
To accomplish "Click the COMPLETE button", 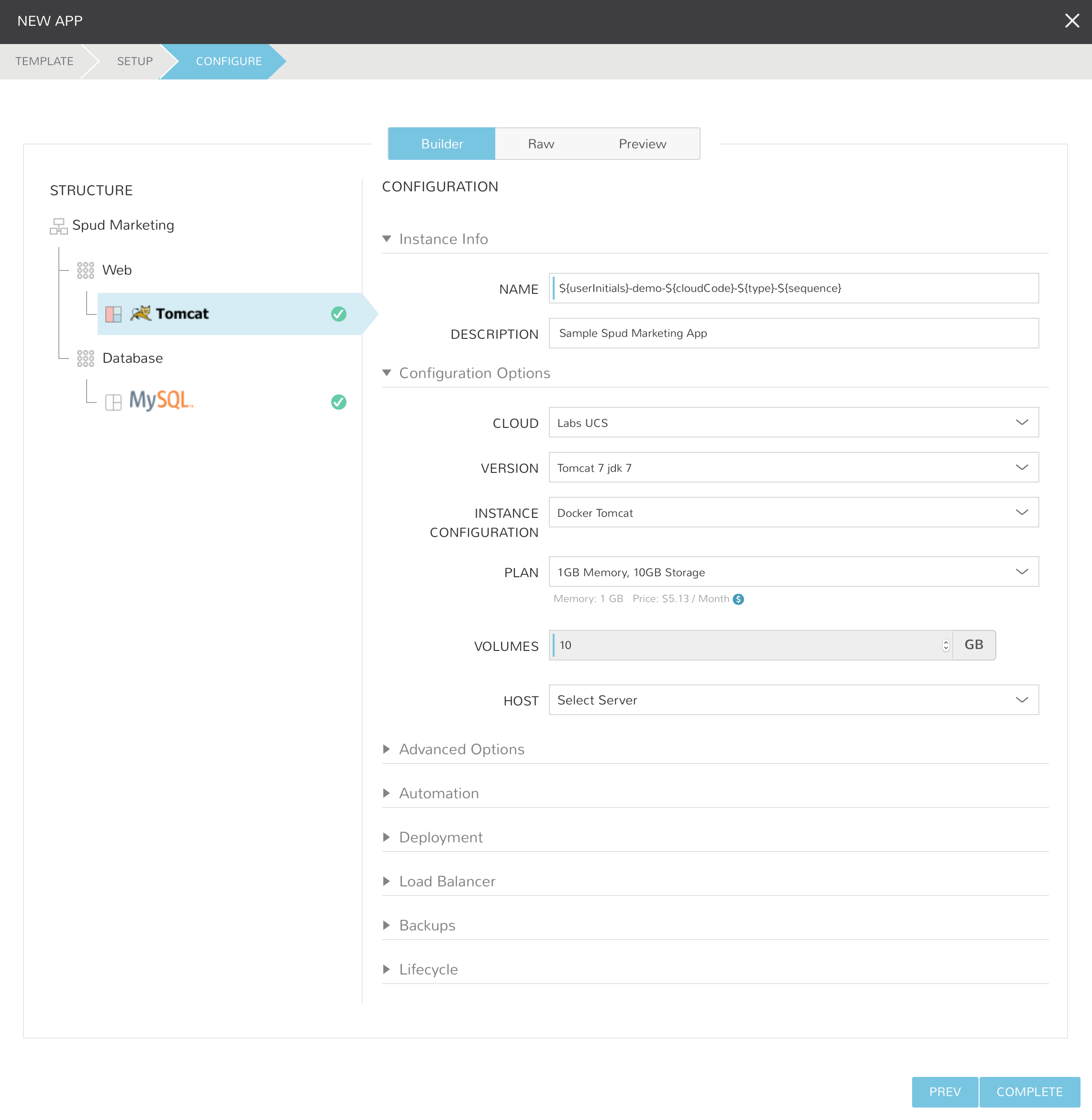I will click(x=1029, y=1092).
